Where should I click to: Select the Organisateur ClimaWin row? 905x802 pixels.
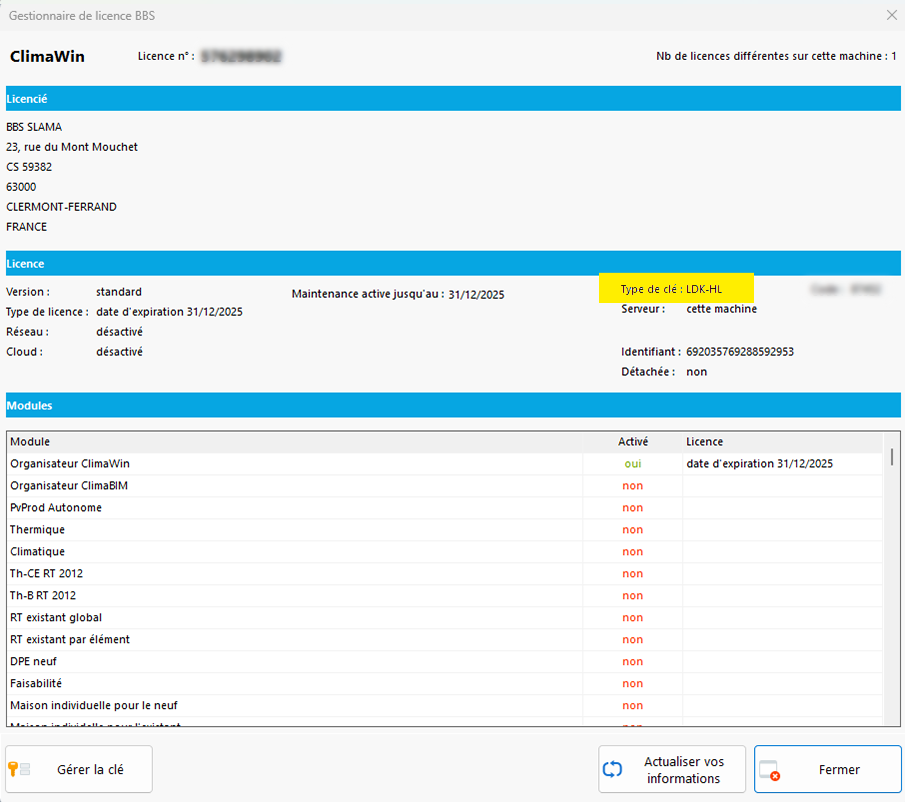pyautogui.click(x=444, y=463)
